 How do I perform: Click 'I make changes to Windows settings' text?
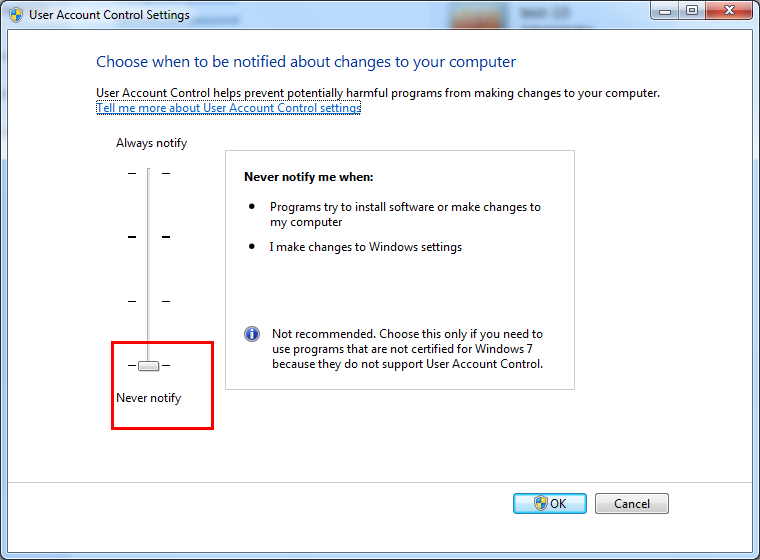[x=366, y=247]
